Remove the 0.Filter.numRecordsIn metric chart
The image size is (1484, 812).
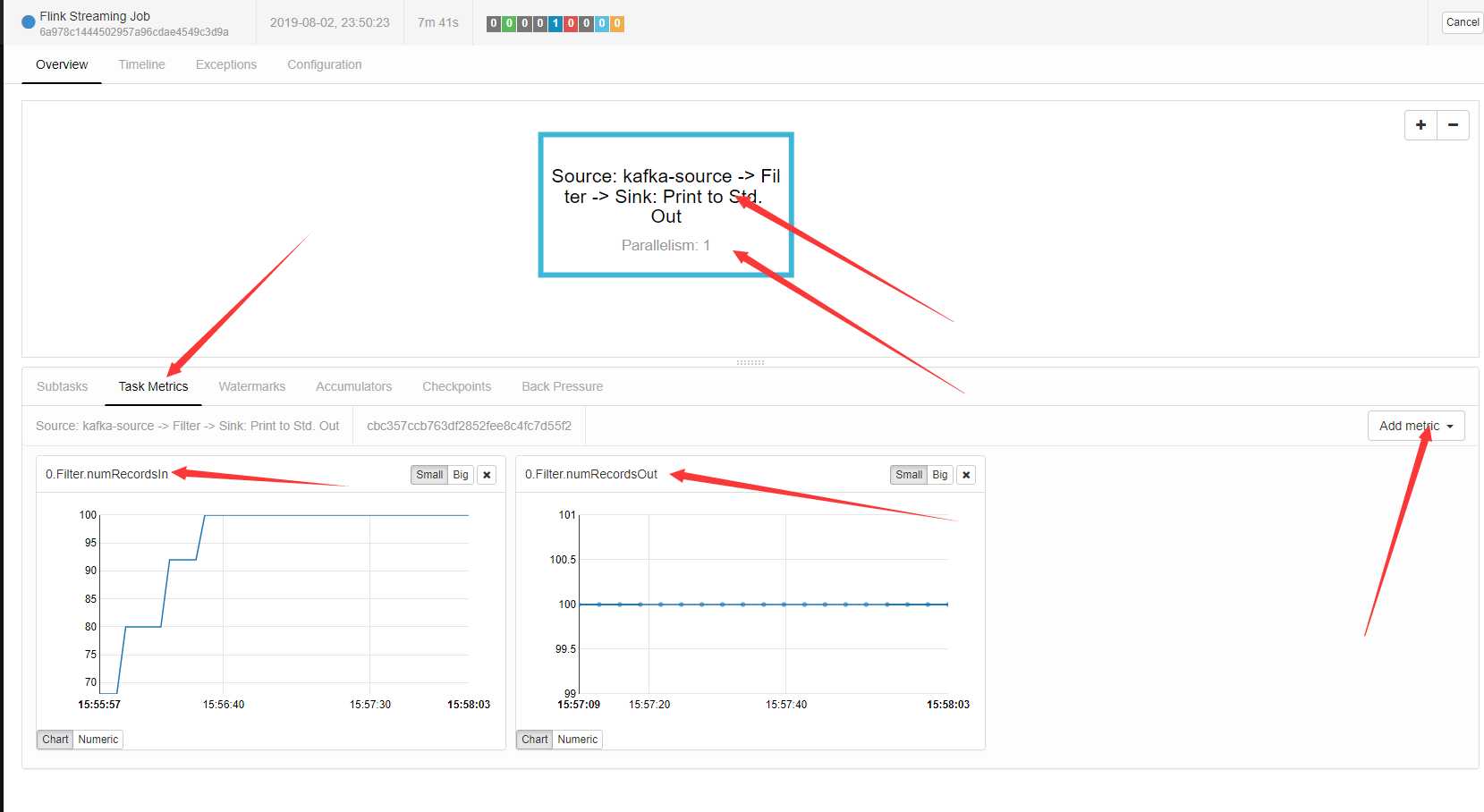pyautogui.click(x=487, y=475)
